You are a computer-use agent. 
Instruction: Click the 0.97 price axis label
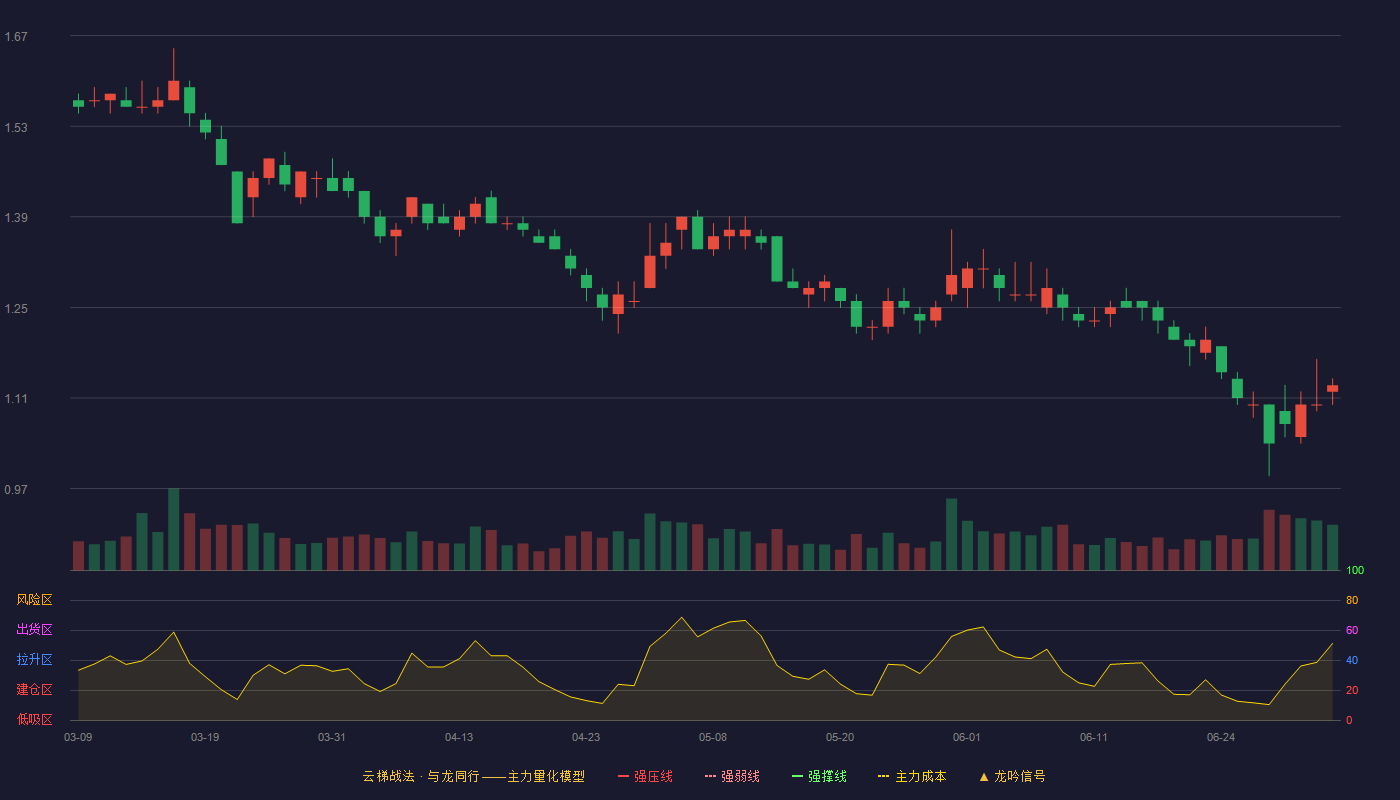(x=16, y=489)
